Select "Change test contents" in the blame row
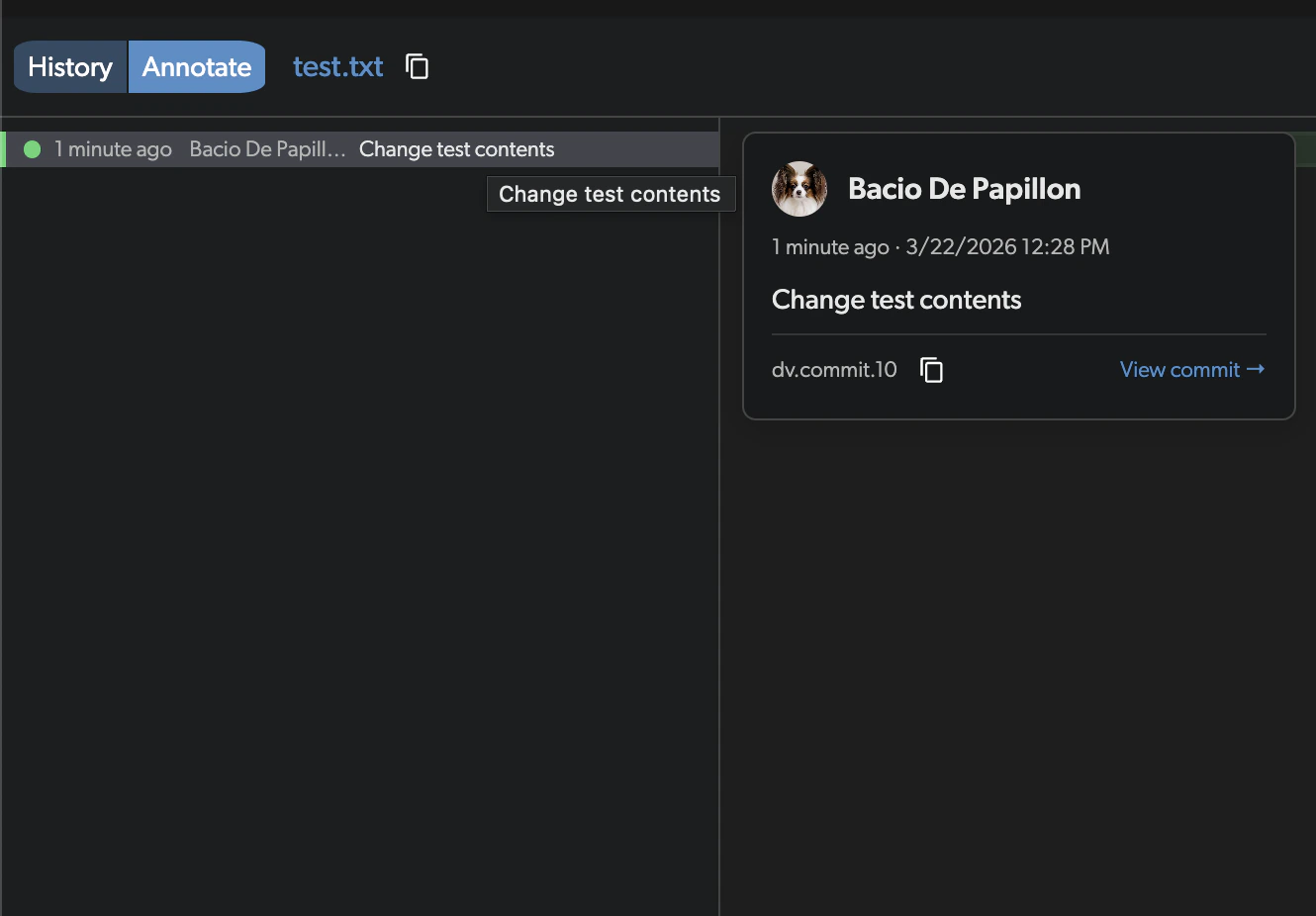1316x916 pixels. click(x=456, y=149)
